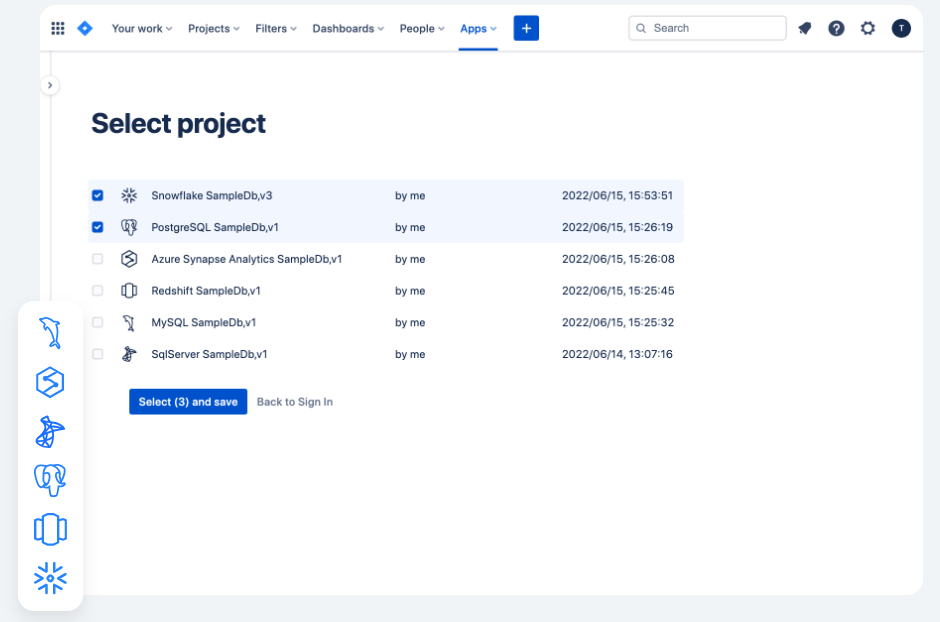Open the app switcher grid icon
Screen dimensions: 940x622
[x=58, y=29]
